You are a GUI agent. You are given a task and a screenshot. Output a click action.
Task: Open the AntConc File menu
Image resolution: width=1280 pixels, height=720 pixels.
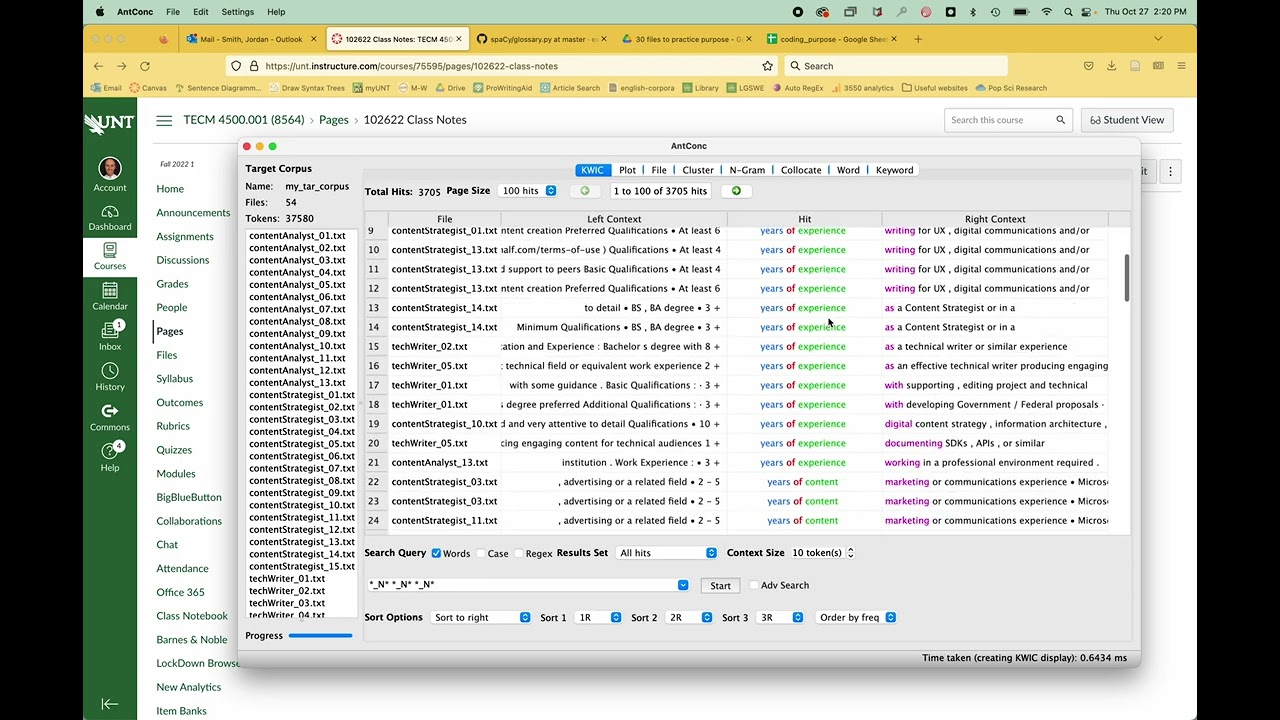click(x=173, y=12)
